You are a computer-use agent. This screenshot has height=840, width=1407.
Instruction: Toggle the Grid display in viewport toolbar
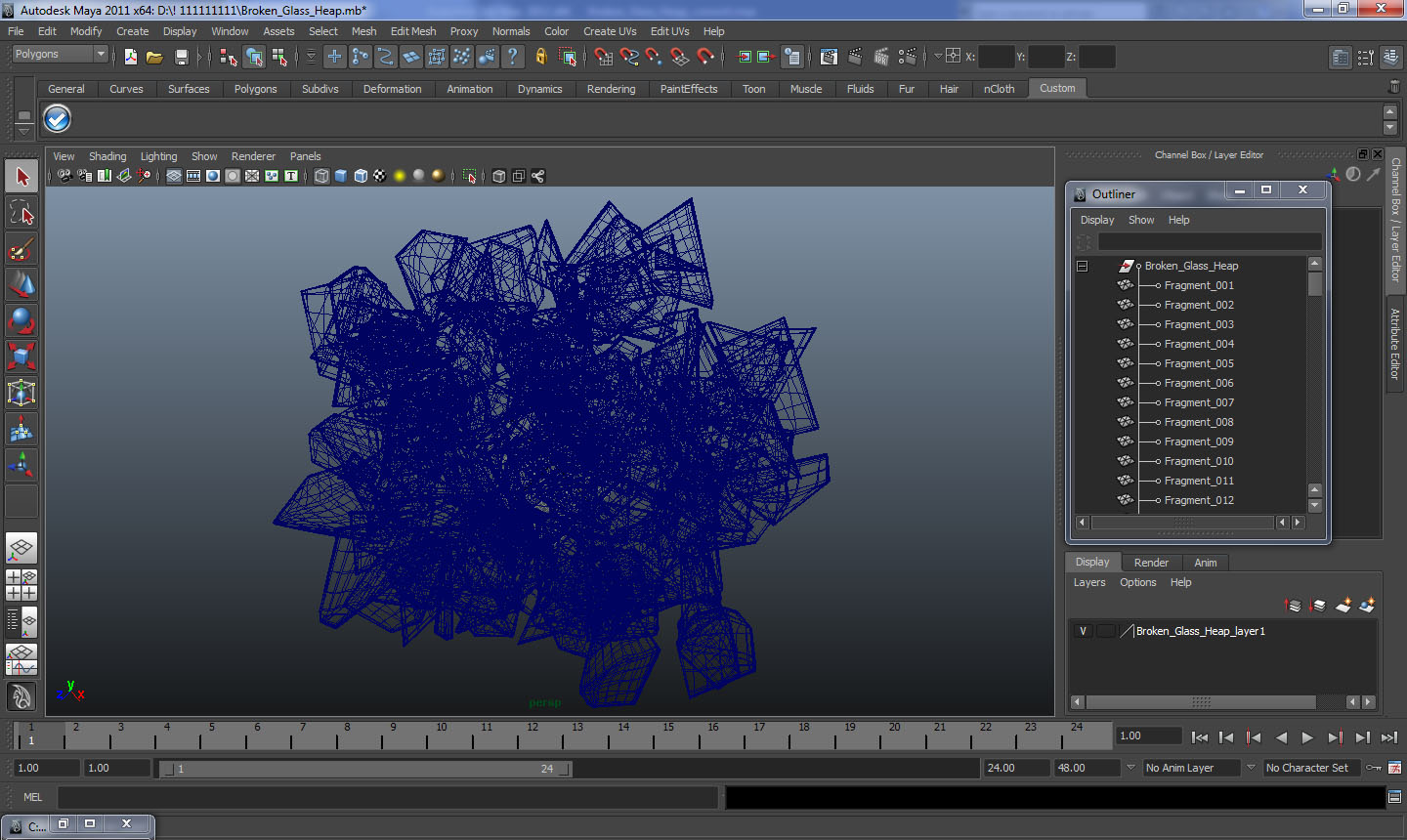[x=173, y=176]
